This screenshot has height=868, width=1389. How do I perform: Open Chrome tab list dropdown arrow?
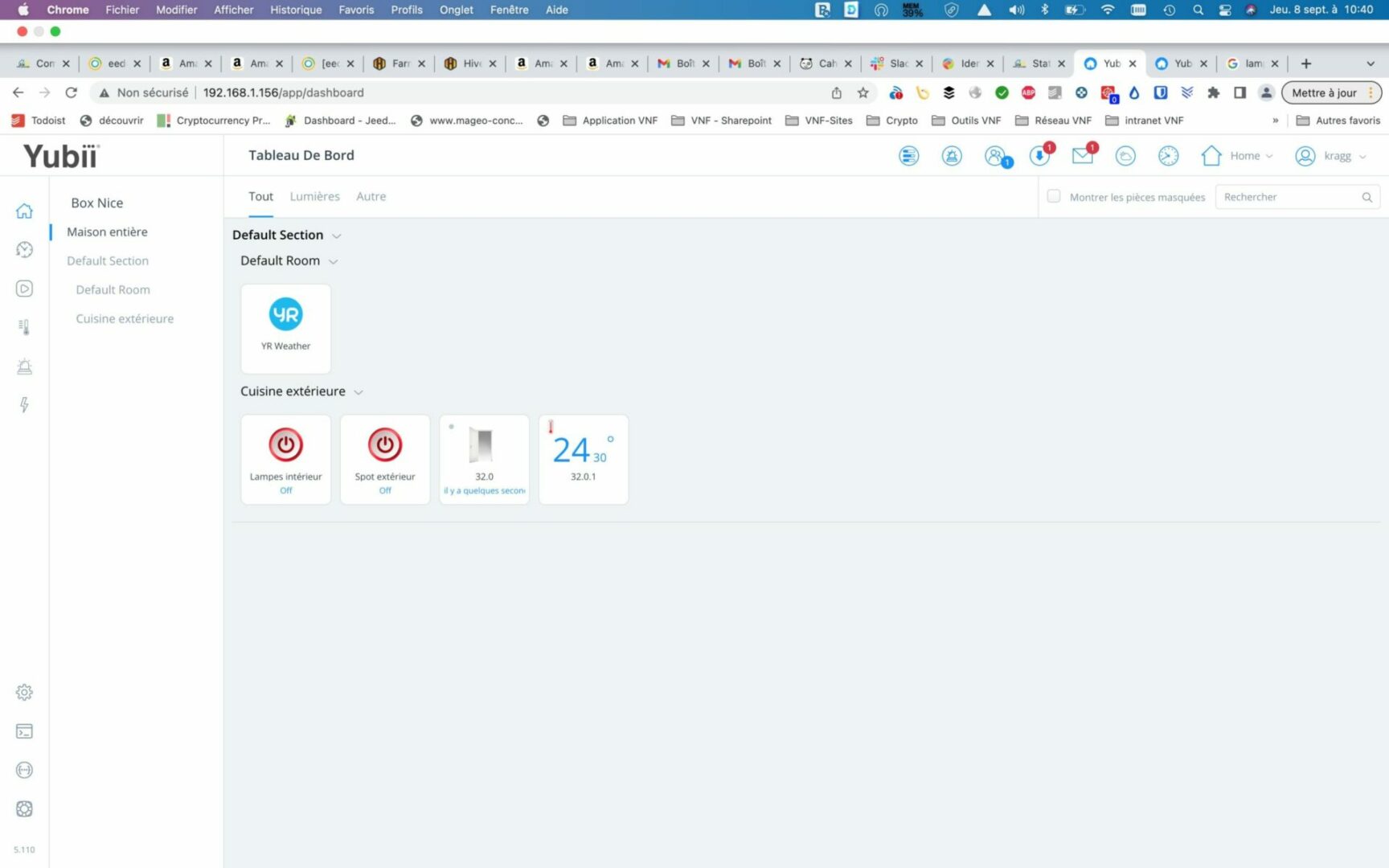(x=1370, y=63)
